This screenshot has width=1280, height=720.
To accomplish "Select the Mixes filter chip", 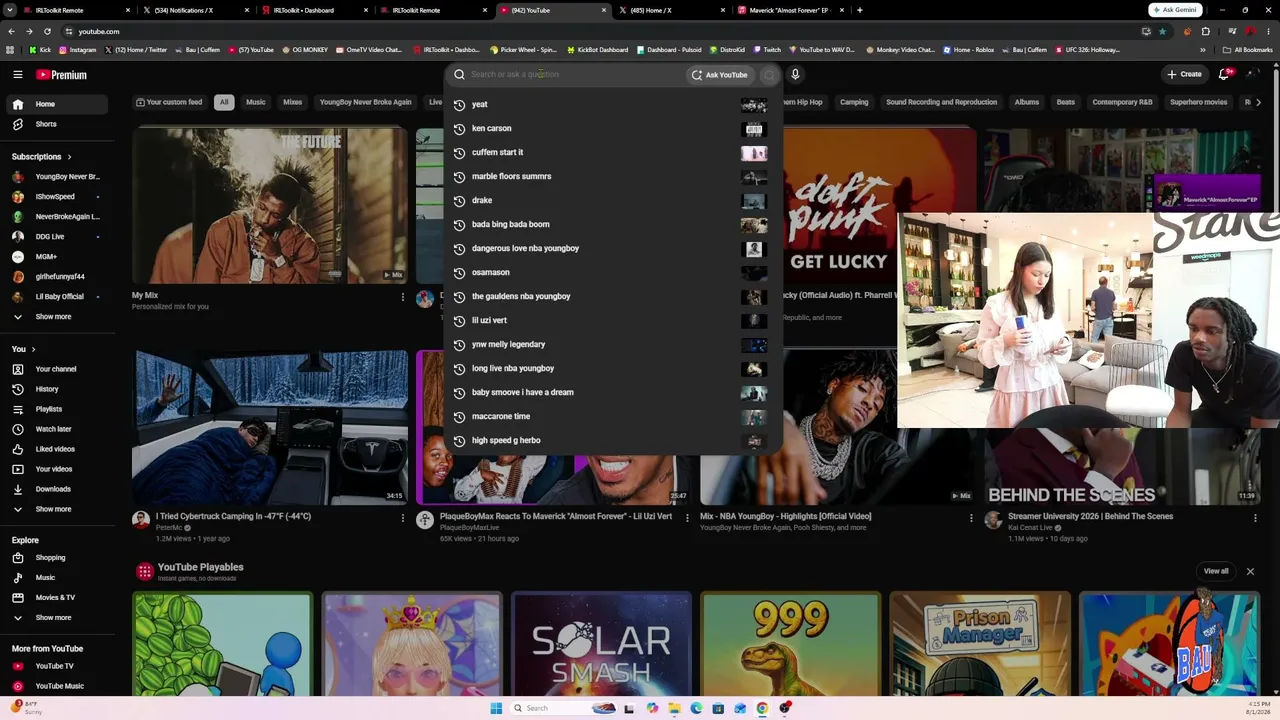I will [x=292, y=102].
